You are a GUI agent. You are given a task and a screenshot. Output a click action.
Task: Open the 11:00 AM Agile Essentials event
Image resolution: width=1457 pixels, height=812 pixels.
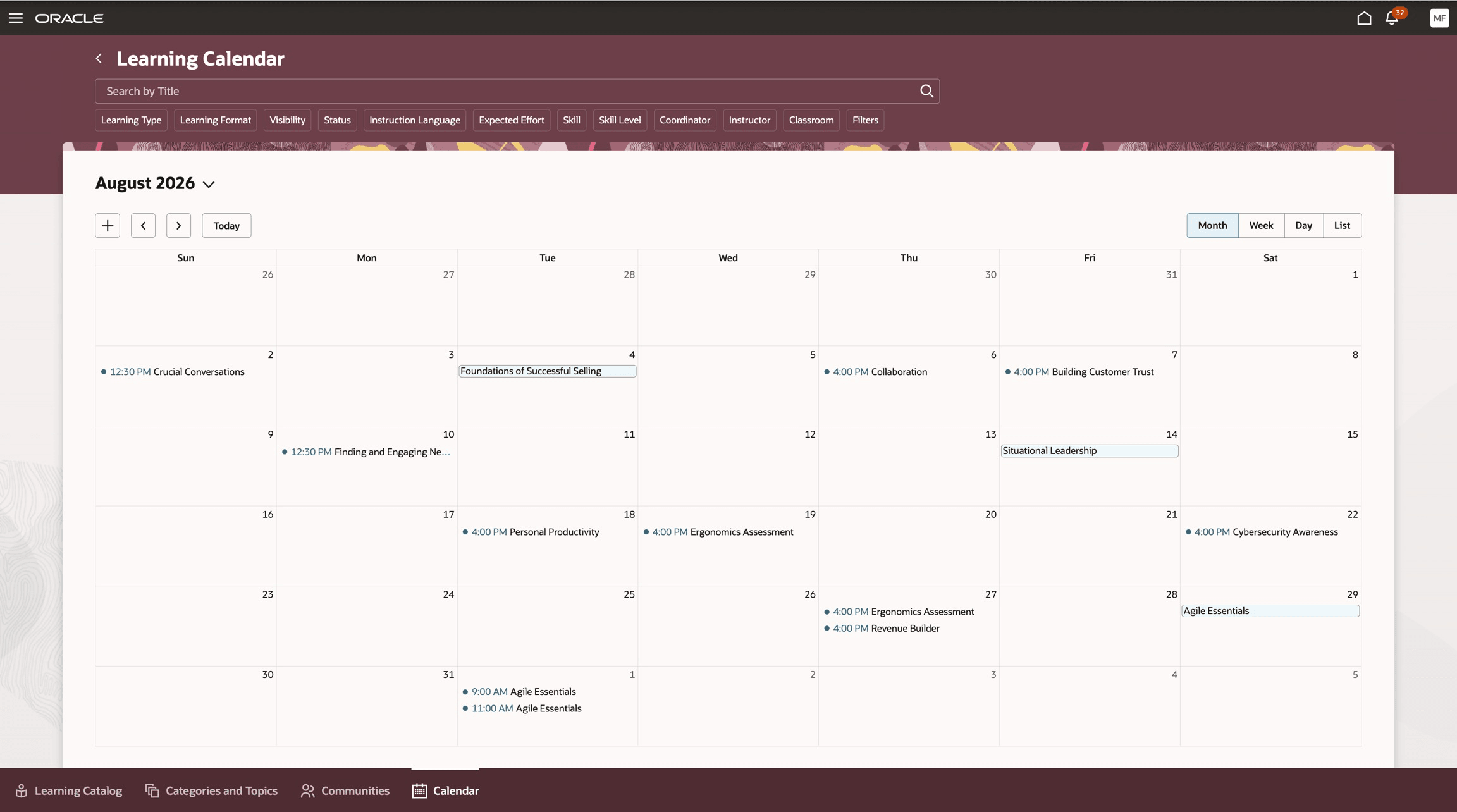pos(522,708)
